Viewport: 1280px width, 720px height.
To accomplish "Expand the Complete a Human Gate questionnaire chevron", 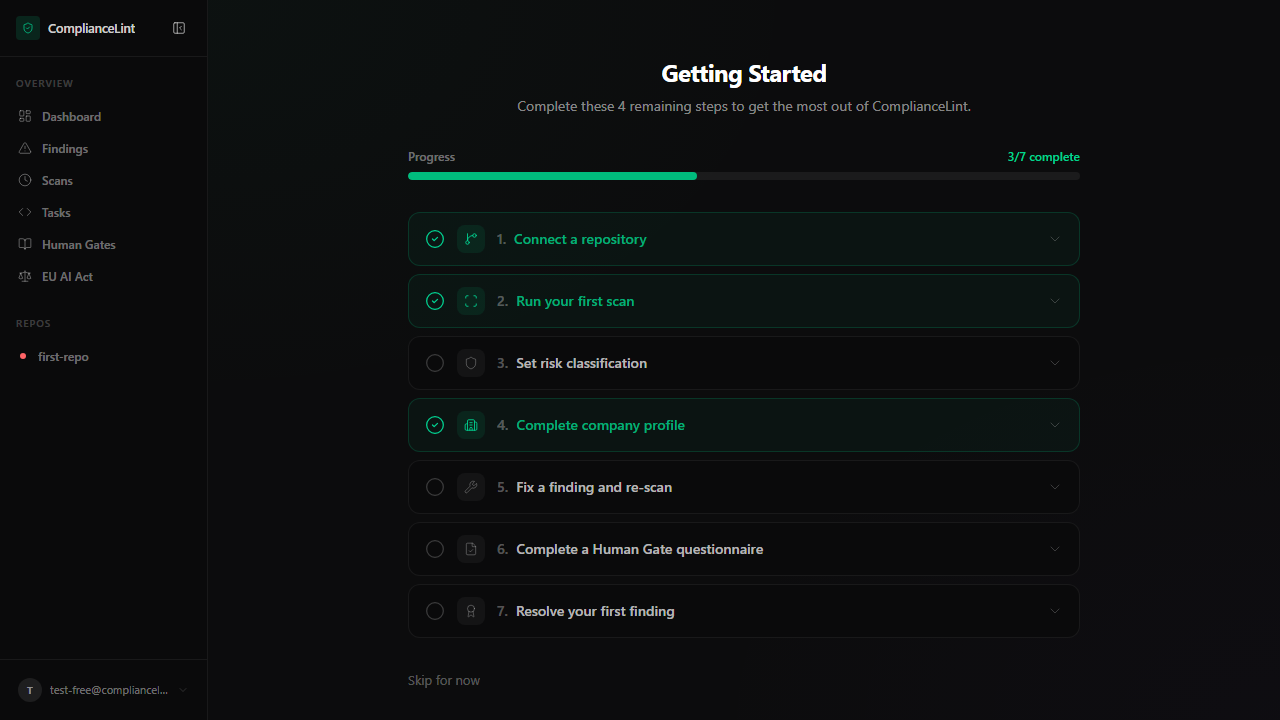I will (x=1054, y=549).
